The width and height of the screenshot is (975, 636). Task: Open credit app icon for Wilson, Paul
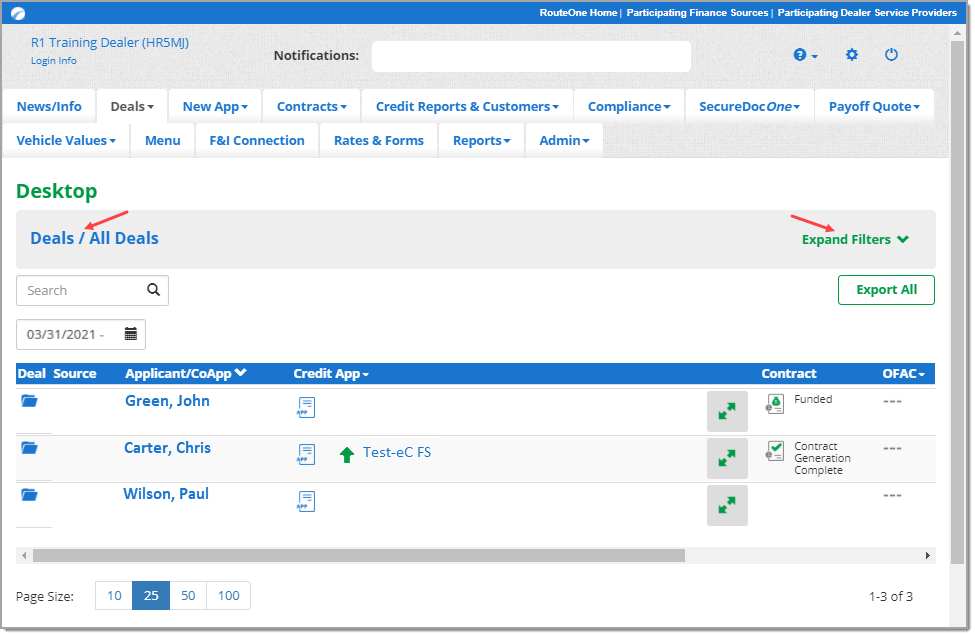point(306,501)
